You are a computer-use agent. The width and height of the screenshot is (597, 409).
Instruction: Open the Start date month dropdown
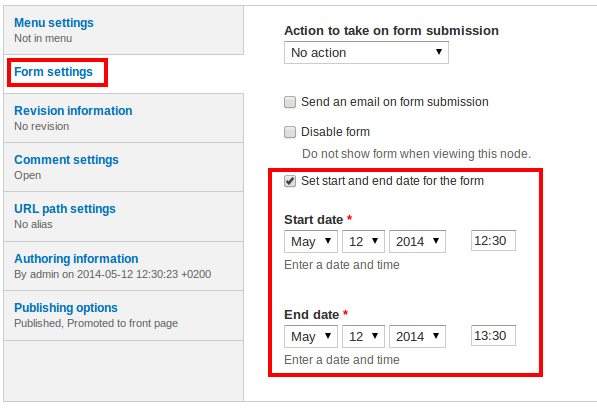tap(311, 241)
